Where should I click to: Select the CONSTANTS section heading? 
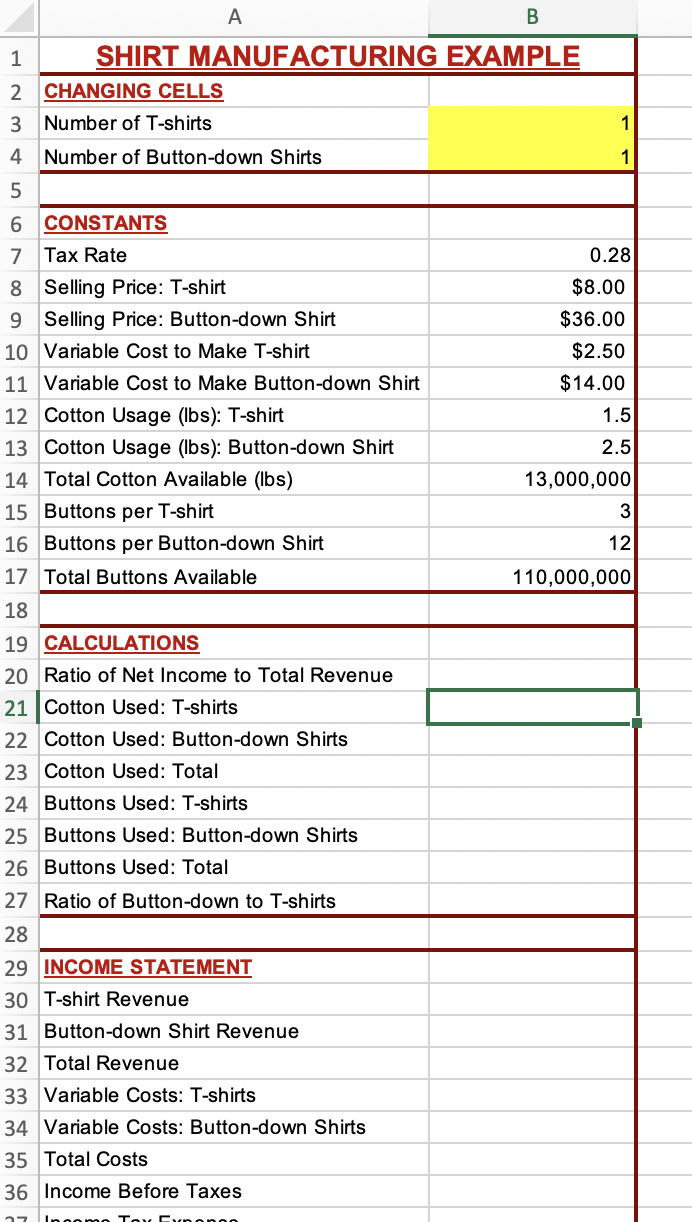106,223
